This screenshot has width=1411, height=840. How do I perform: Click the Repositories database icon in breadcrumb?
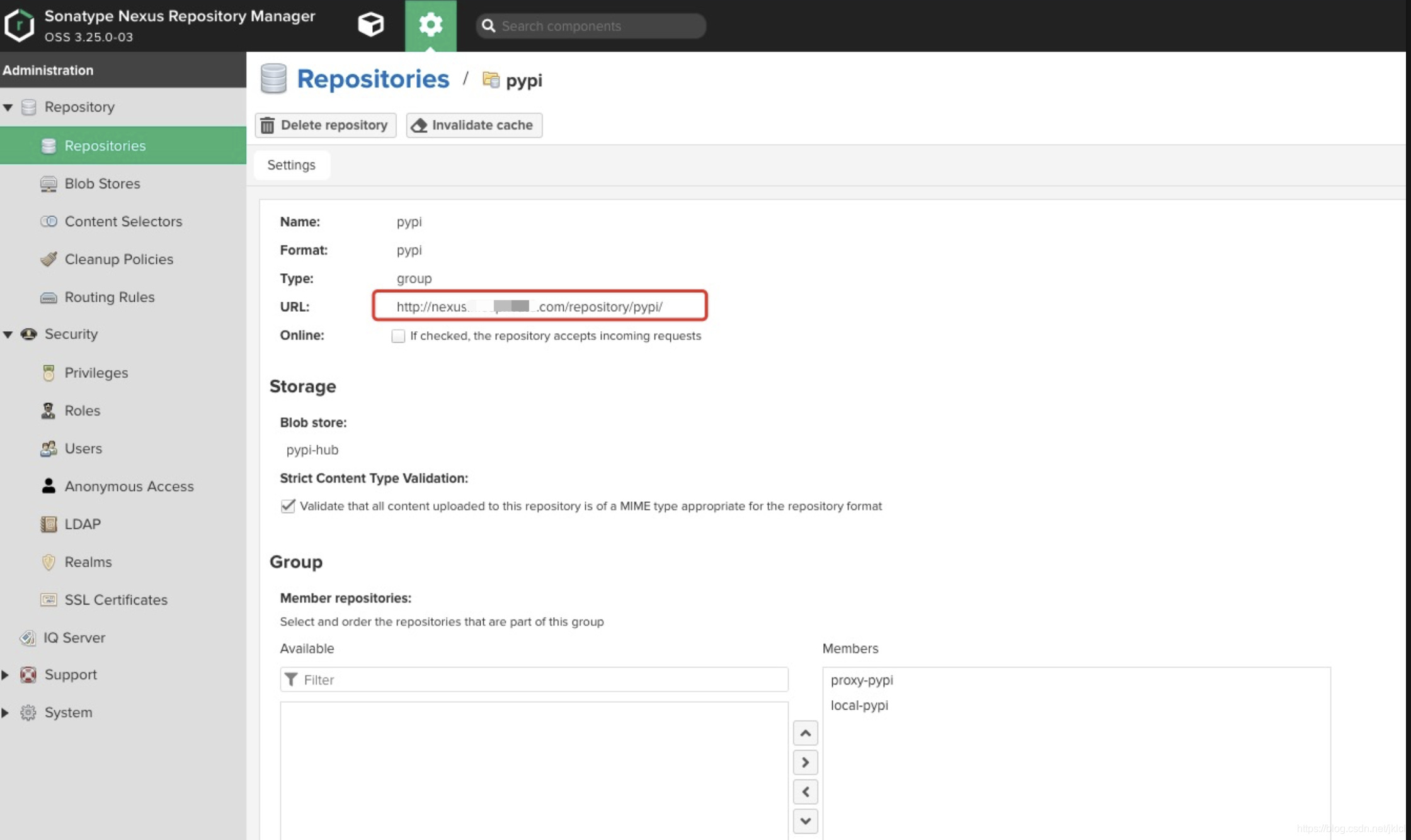[273, 79]
